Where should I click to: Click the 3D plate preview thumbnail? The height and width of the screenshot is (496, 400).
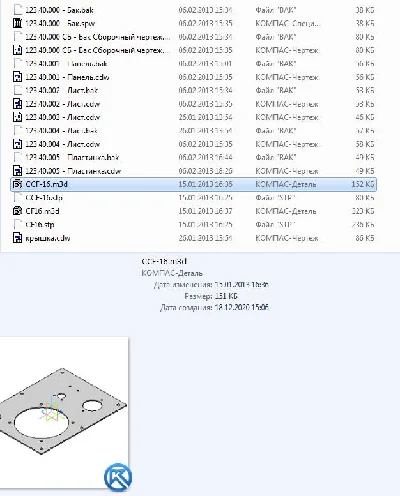(x=63, y=412)
